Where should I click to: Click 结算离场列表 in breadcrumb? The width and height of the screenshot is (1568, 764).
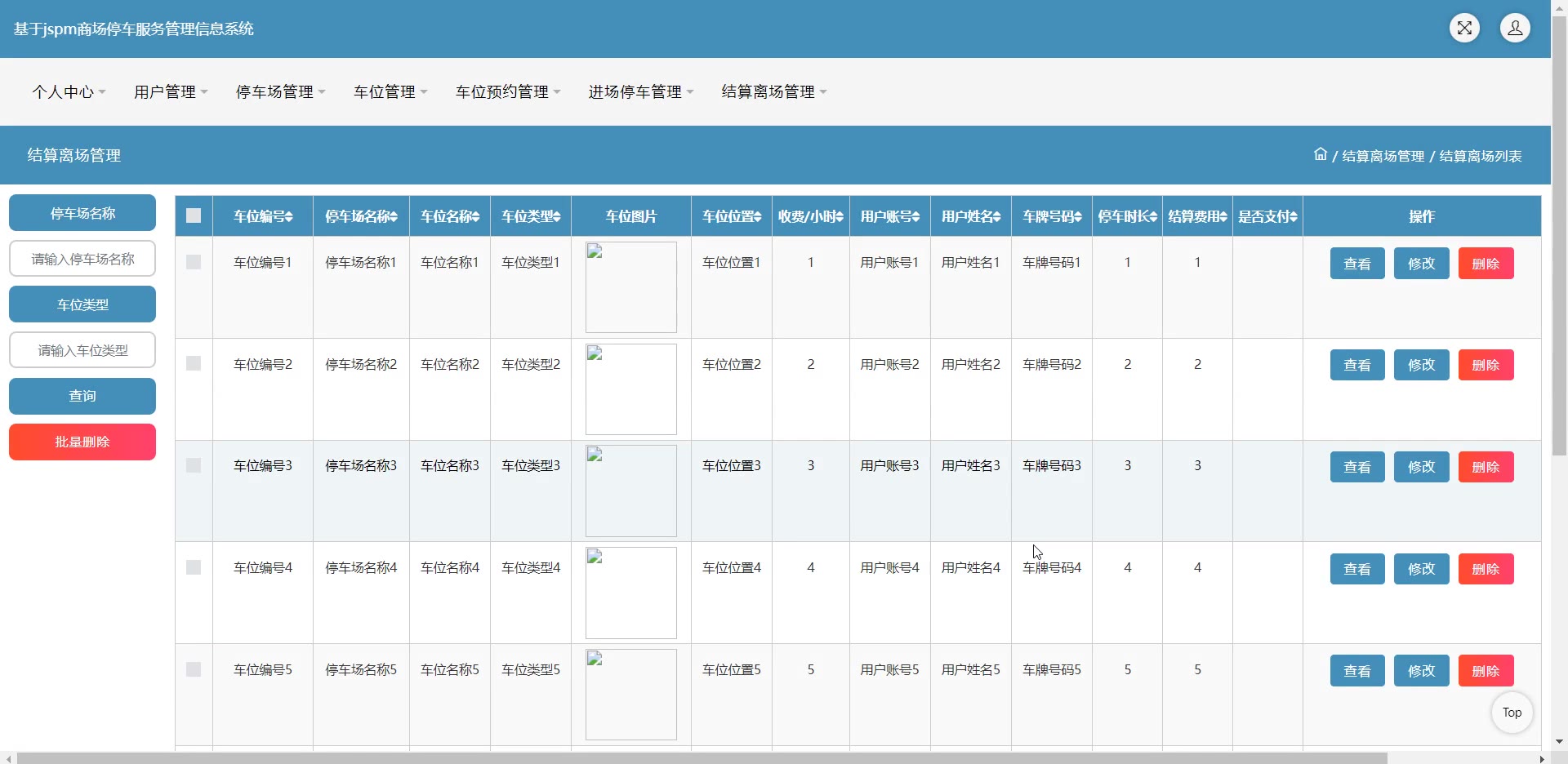(1480, 156)
